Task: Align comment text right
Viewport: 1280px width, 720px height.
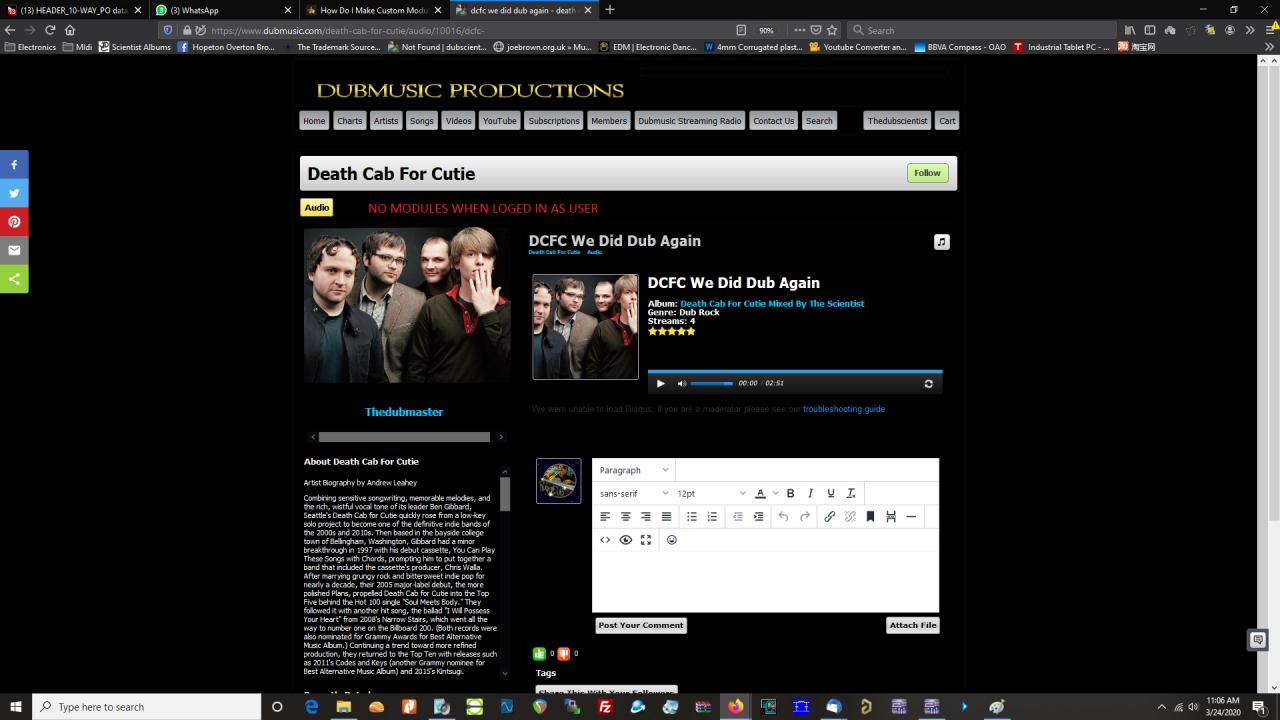Action: pos(646,517)
